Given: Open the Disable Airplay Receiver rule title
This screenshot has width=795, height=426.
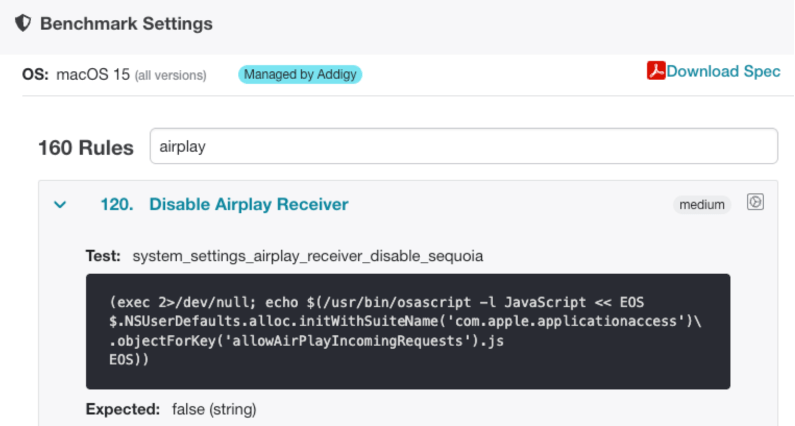Looking at the screenshot, I should click(x=248, y=204).
